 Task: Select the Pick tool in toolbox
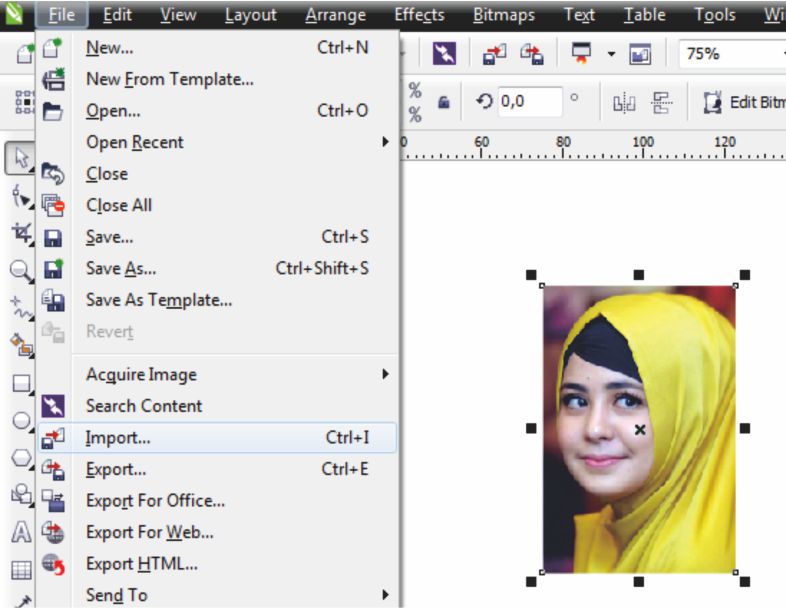pos(21,158)
